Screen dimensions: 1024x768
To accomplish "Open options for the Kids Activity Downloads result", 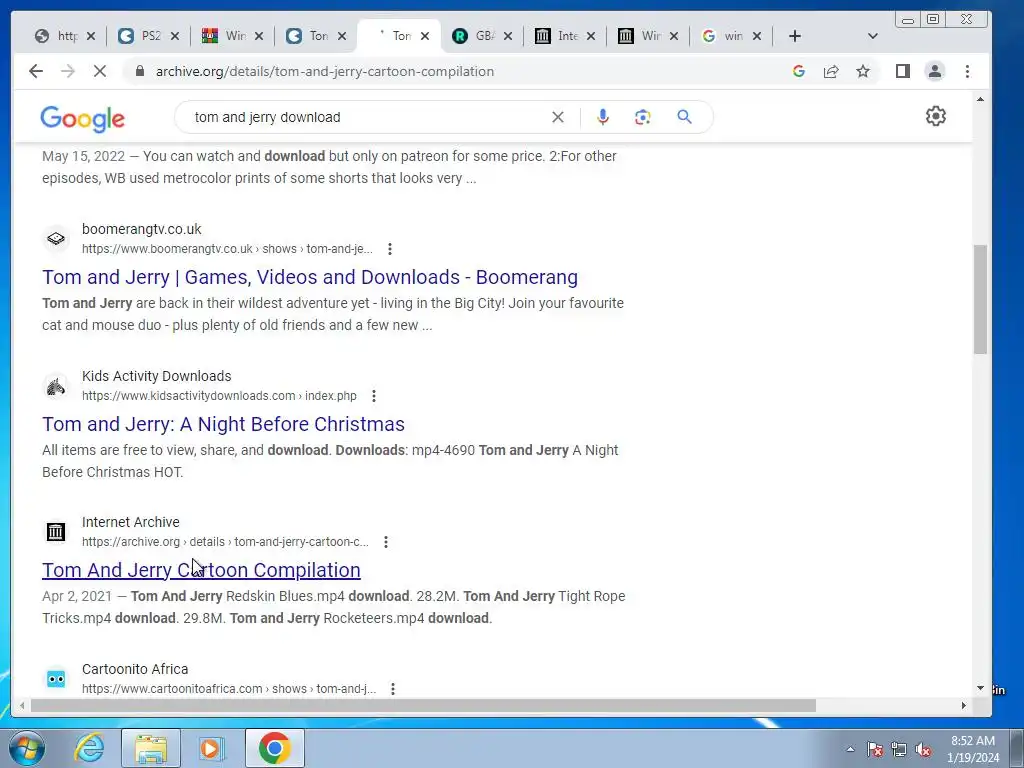I will tap(374, 396).
